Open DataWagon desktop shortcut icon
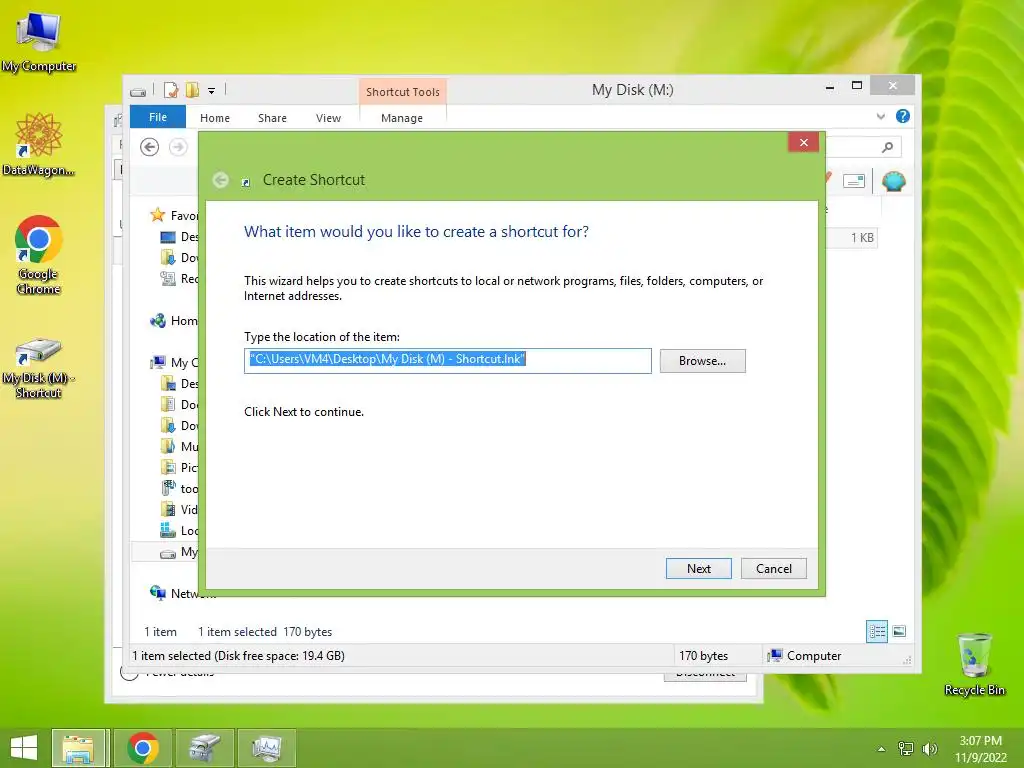Image resolution: width=1024 pixels, height=768 pixels. [39, 144]
